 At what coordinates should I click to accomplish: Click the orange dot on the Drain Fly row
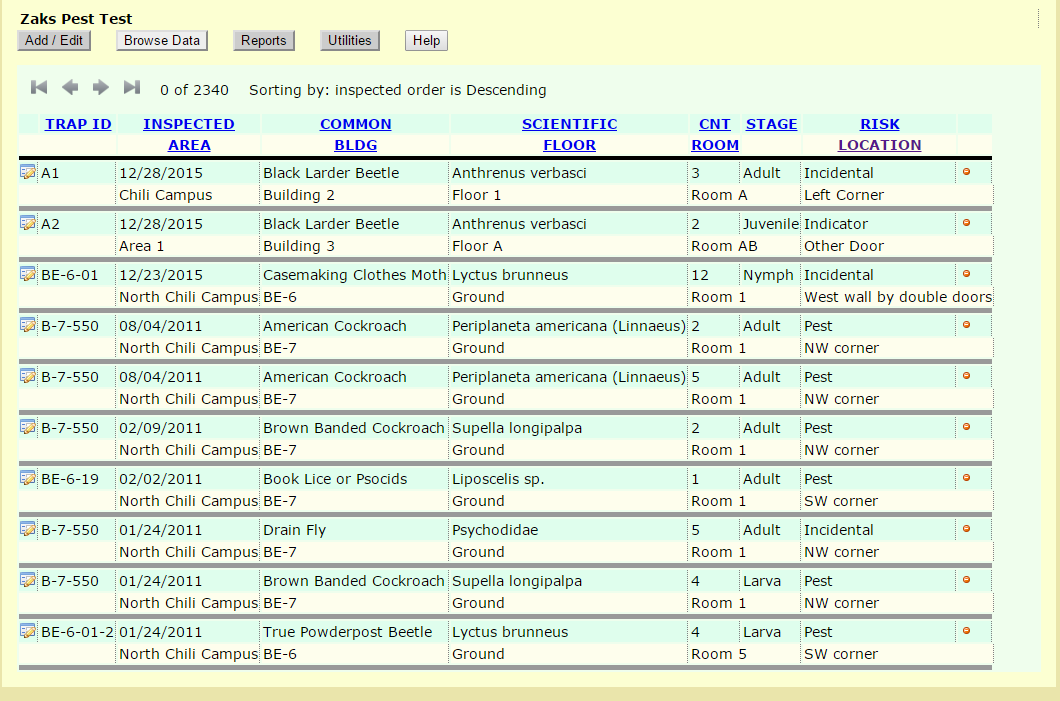967,529
